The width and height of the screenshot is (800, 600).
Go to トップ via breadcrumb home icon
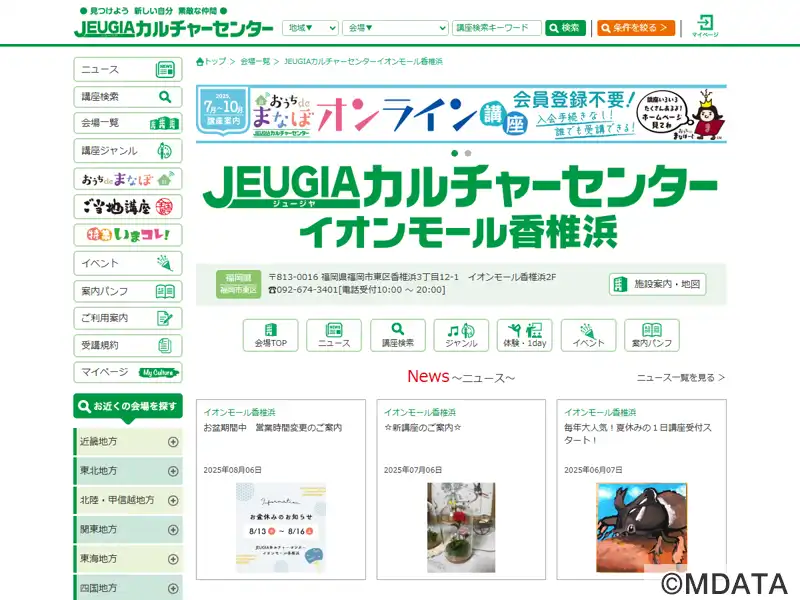click(211, 62)
